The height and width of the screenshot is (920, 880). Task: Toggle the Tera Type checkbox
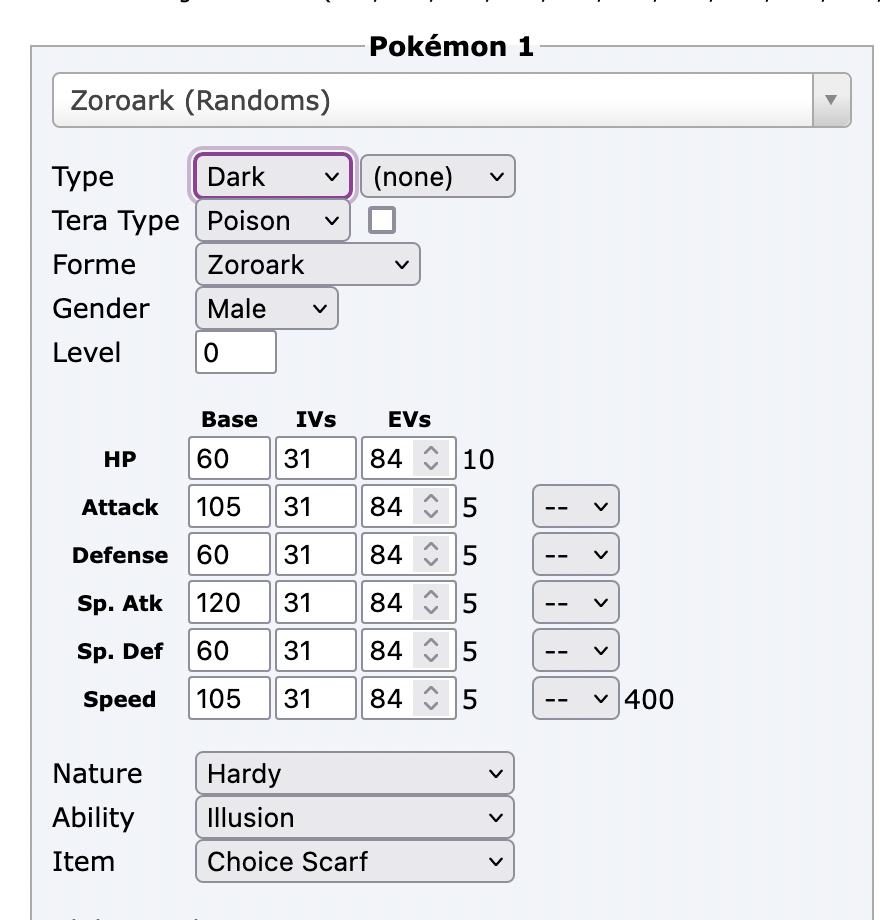382,221
